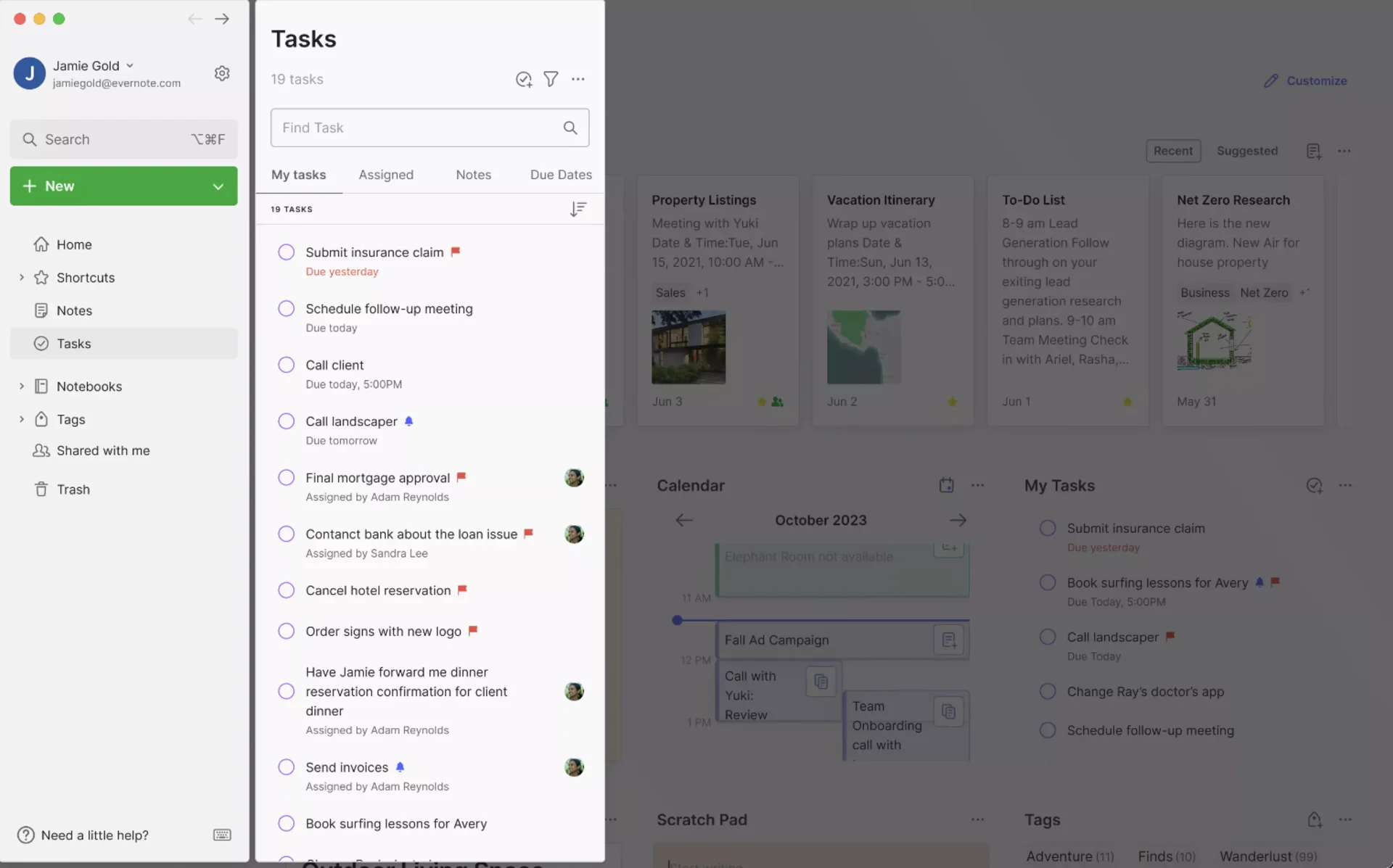This screenshot has height=868, width=1393.
Task: Open the settings gear icon
Action: pyautogui.click(x=222, y=73)
